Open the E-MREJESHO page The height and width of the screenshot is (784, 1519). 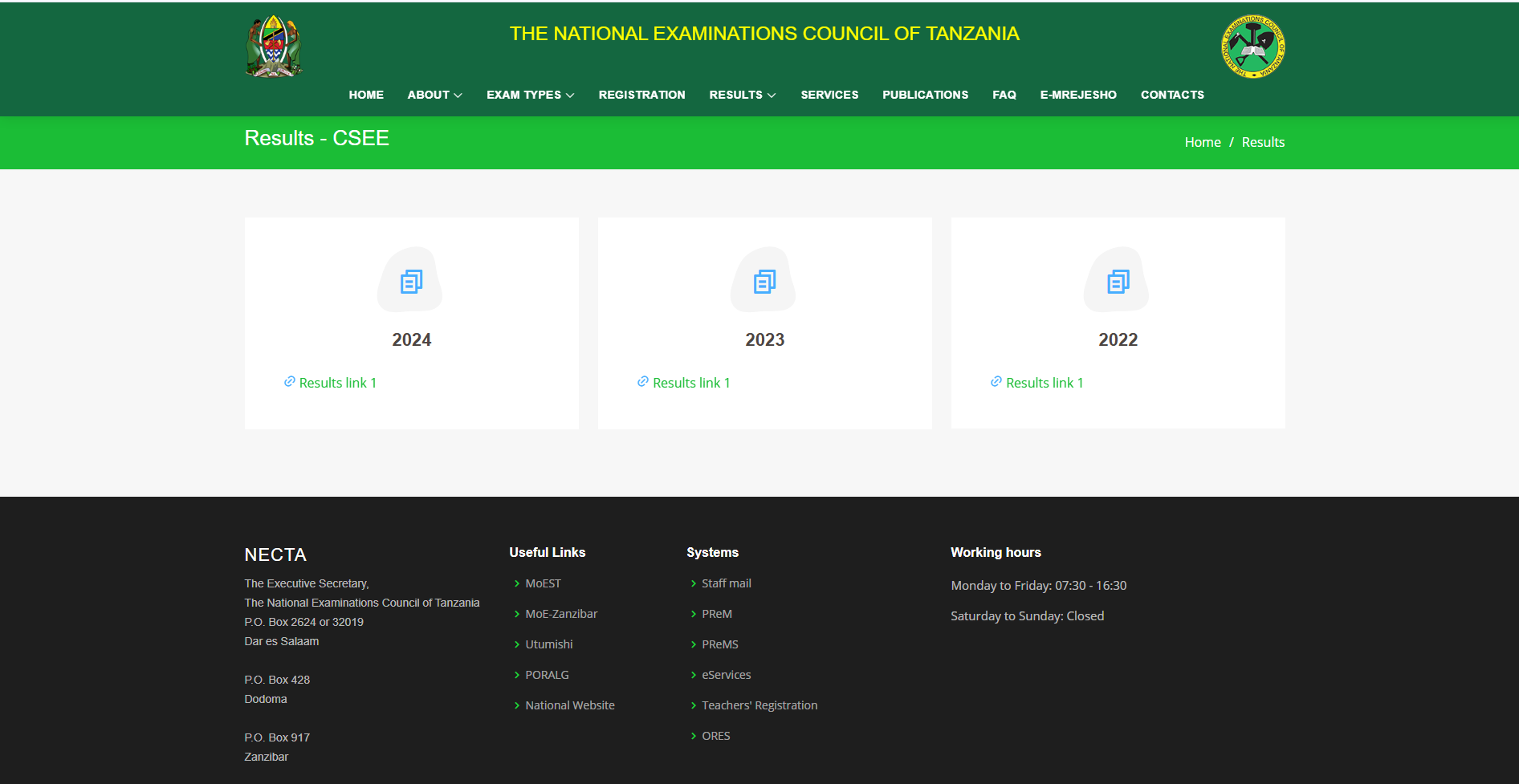click(1078, 95)
